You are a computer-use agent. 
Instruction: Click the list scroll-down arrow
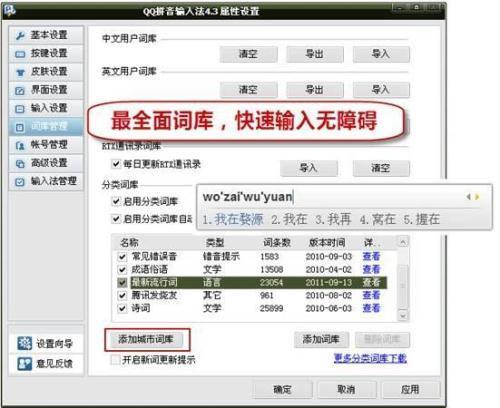point(403,316)
